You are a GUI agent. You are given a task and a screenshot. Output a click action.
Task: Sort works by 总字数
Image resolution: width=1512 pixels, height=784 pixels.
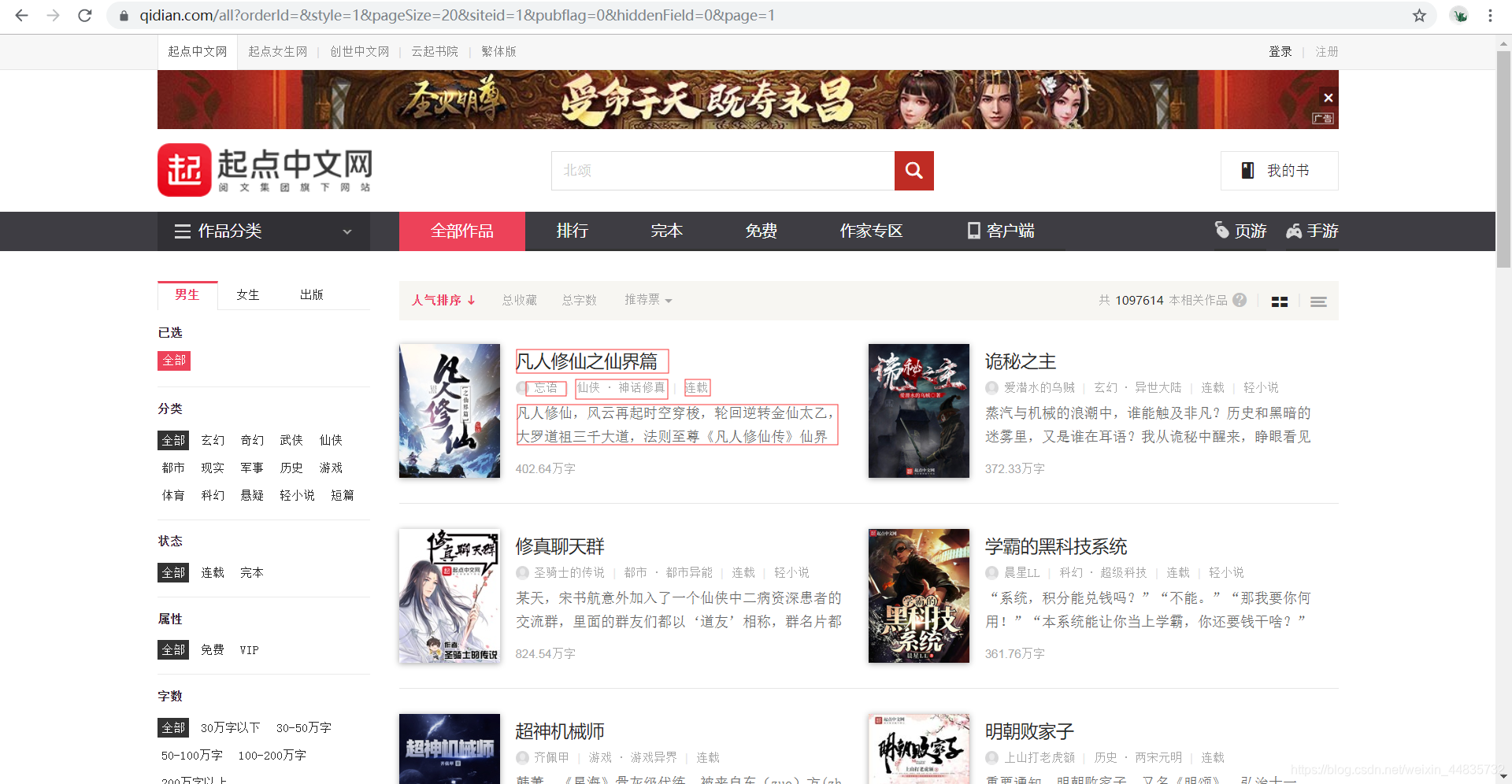pyautogui.click(x=580, y=300)
